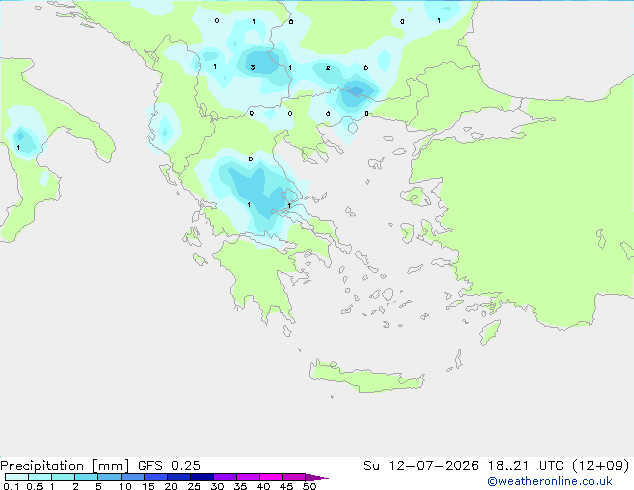
Task: Click the '25' legend scale label
Action: [x=194, y=486]
